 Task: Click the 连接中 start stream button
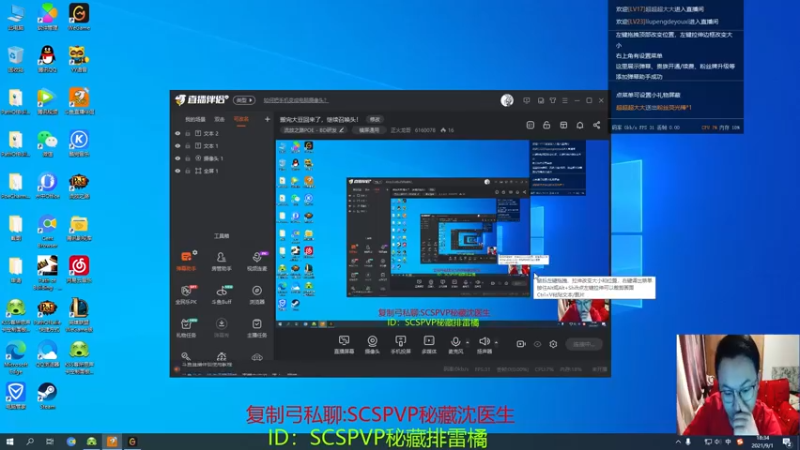(x=584, y=344)
